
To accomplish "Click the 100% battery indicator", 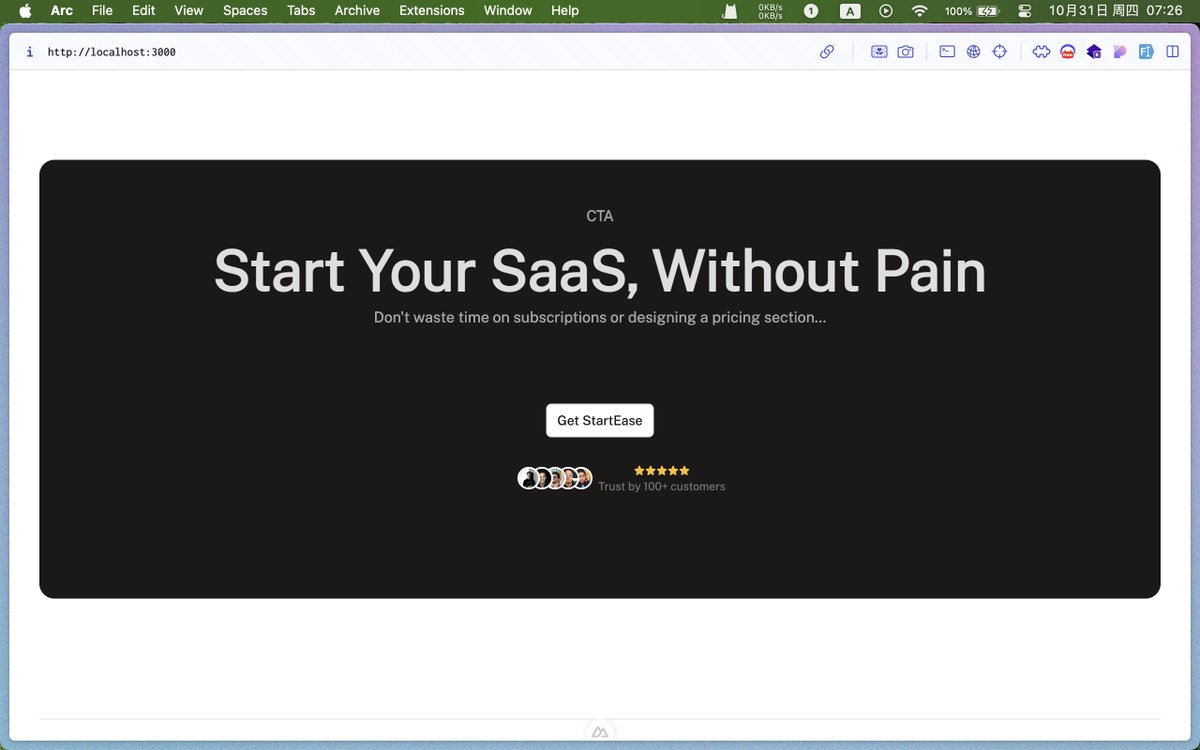I will pos(972,11).
